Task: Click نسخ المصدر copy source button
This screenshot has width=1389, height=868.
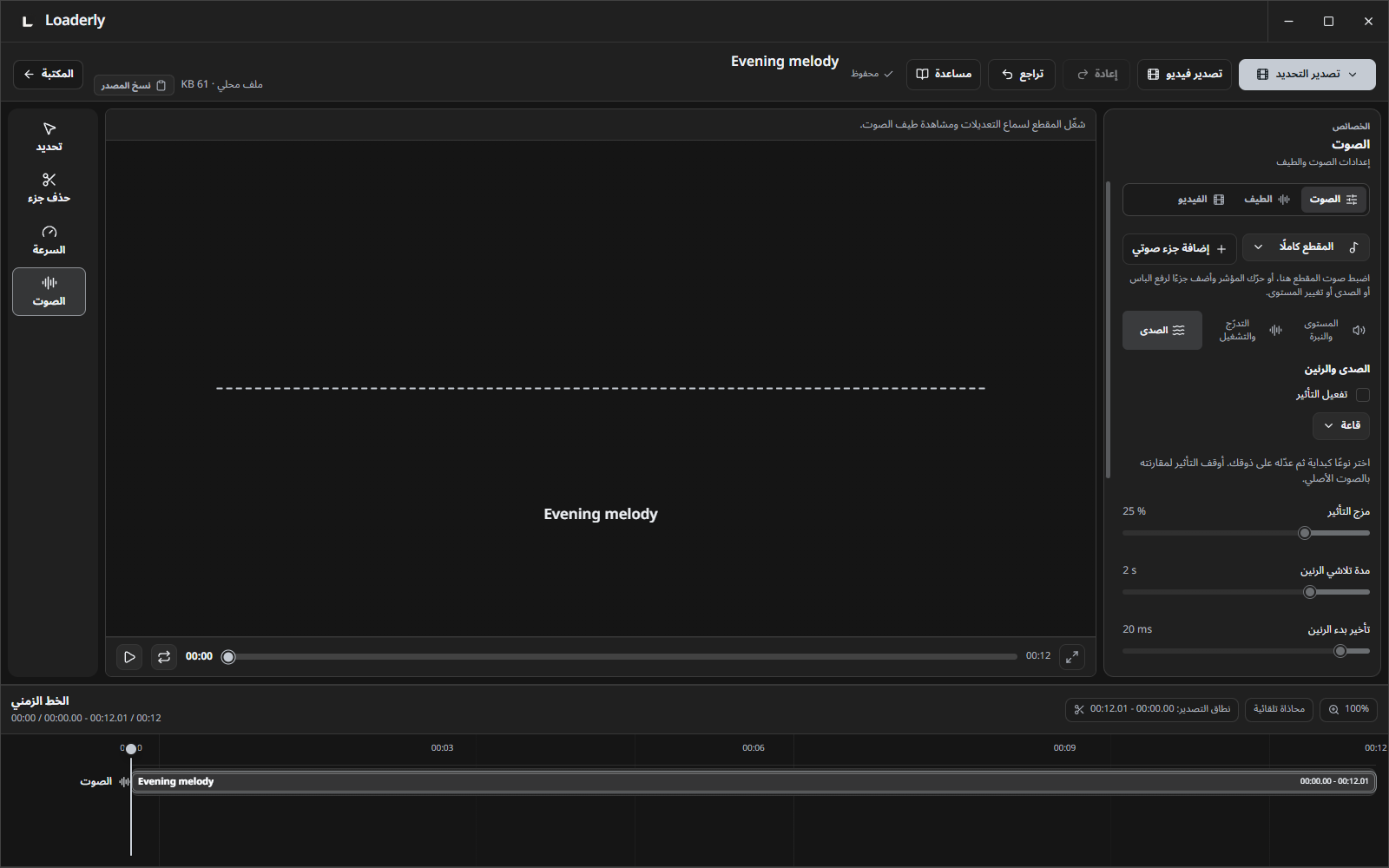Action: (x=134, y=85)
